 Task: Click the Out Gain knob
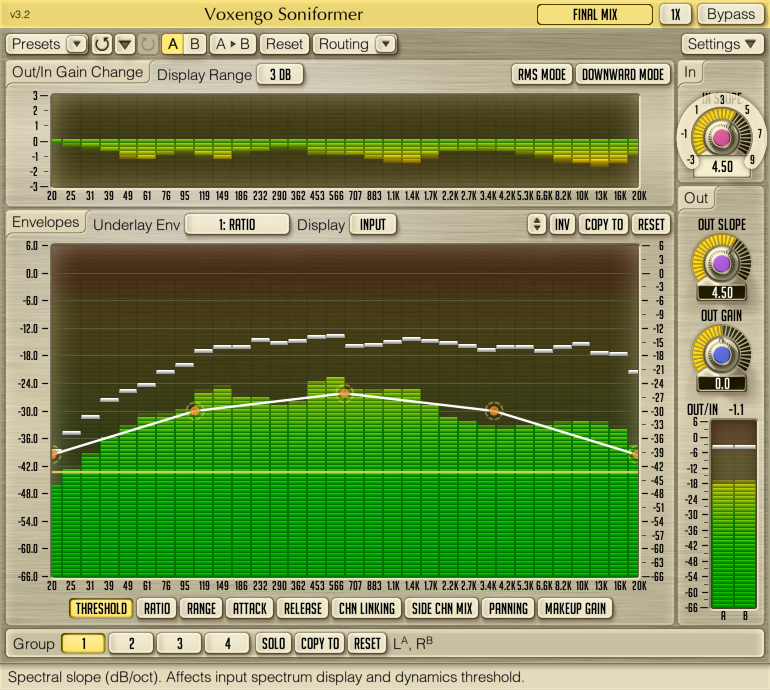pos(721,355)
